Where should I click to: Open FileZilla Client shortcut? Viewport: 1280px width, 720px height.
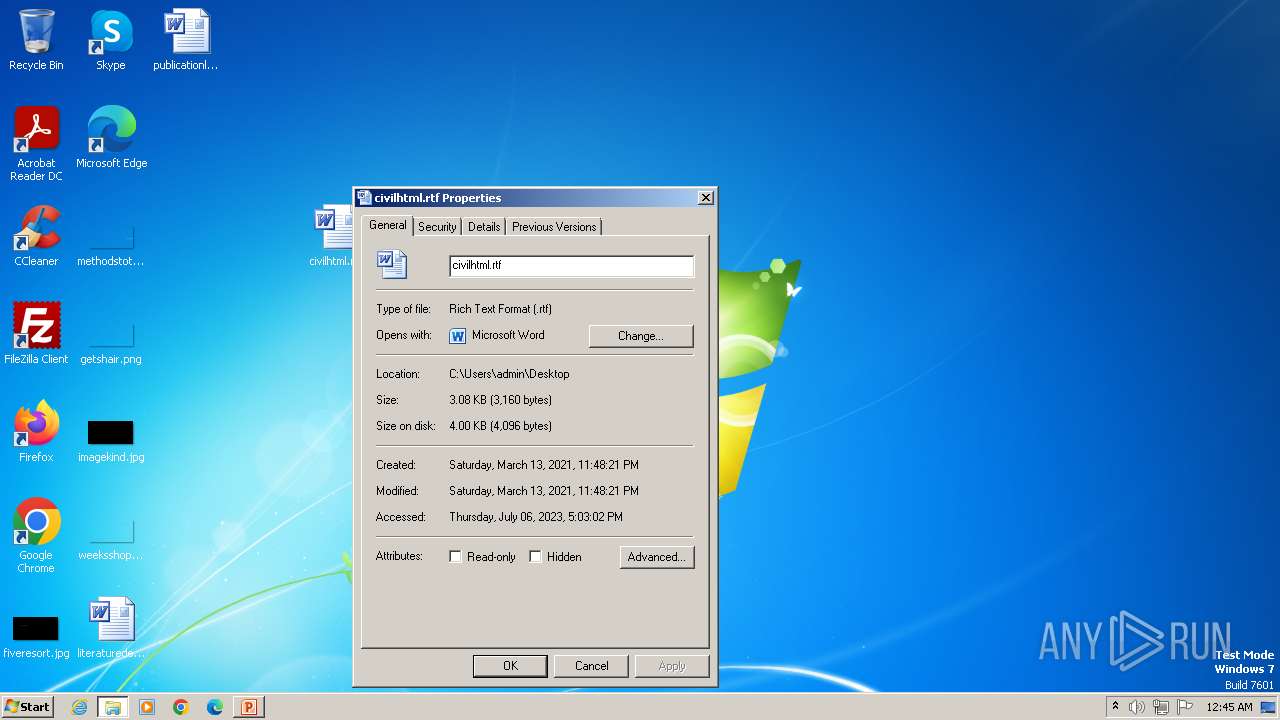point(36,333)
